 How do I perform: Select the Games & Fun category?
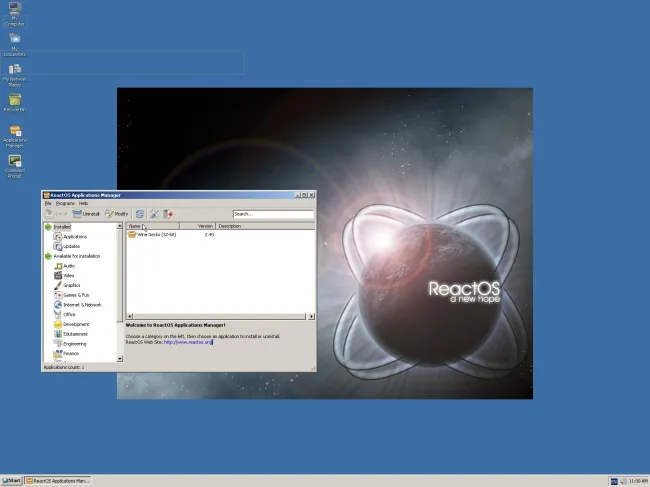[76, 295]
